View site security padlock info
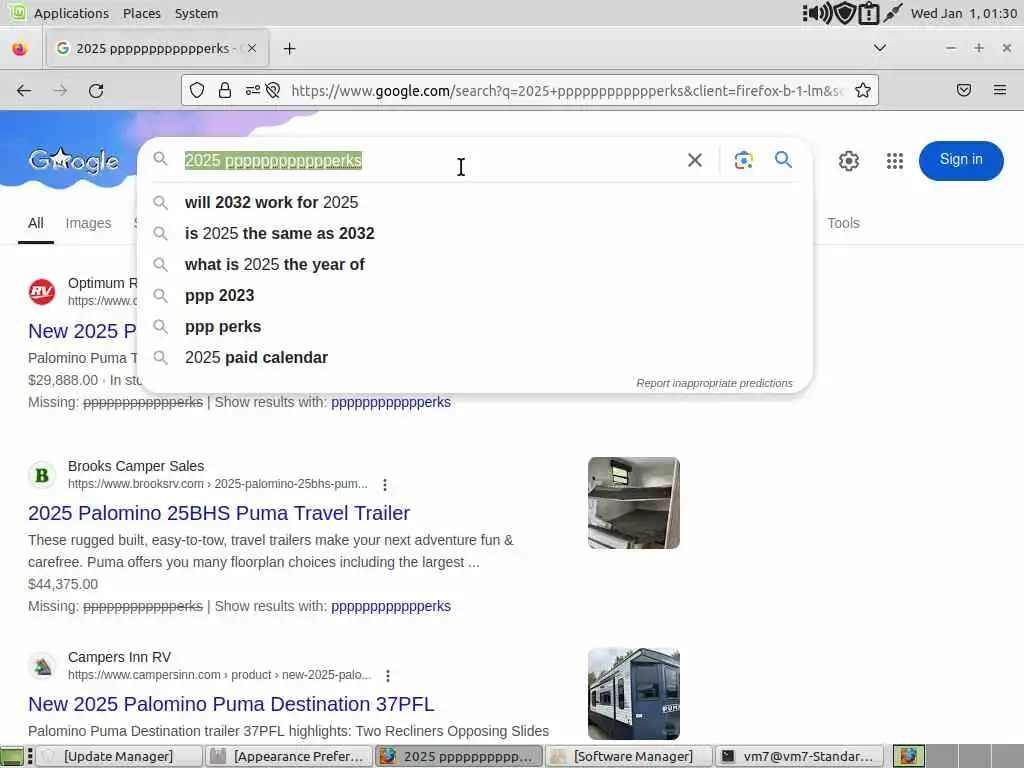Viewport: 1024px width, 768px height. [225, 91]
